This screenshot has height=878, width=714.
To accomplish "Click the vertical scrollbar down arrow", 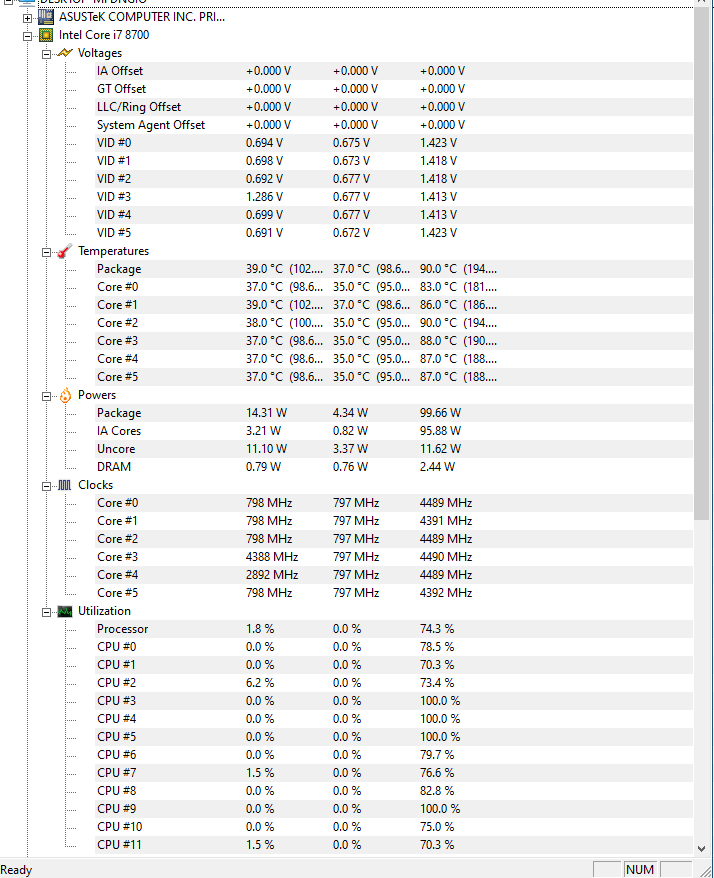I will pyautogui.click(x=701, y=848).
